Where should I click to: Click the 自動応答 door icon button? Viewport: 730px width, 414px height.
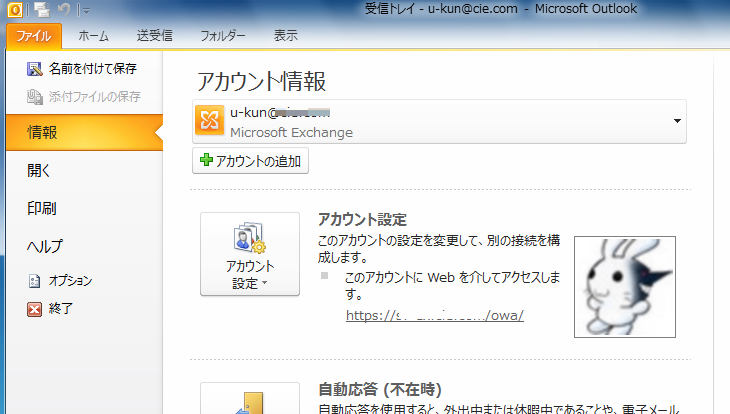click(250, 399)
